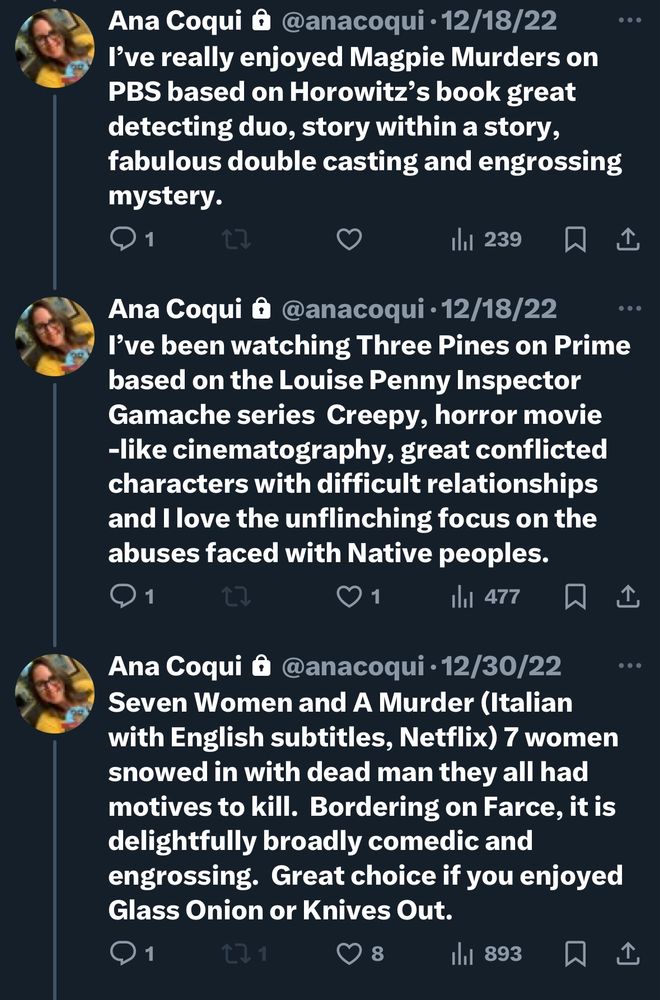View analytics showing 893 views
This screenshot has height=1000, width=660.
point(486,954)
